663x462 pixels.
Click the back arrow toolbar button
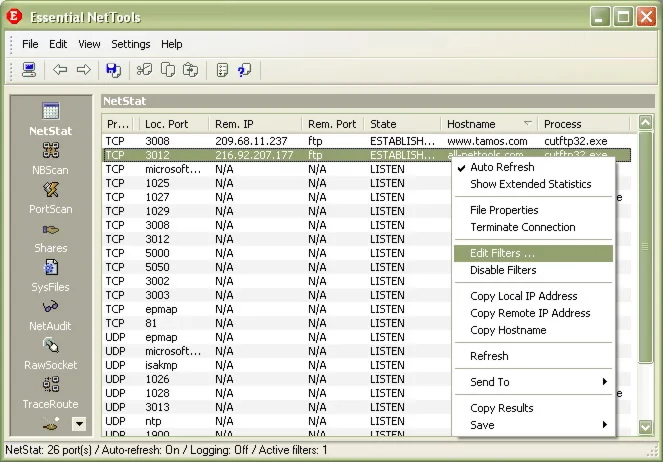[60, 70]
